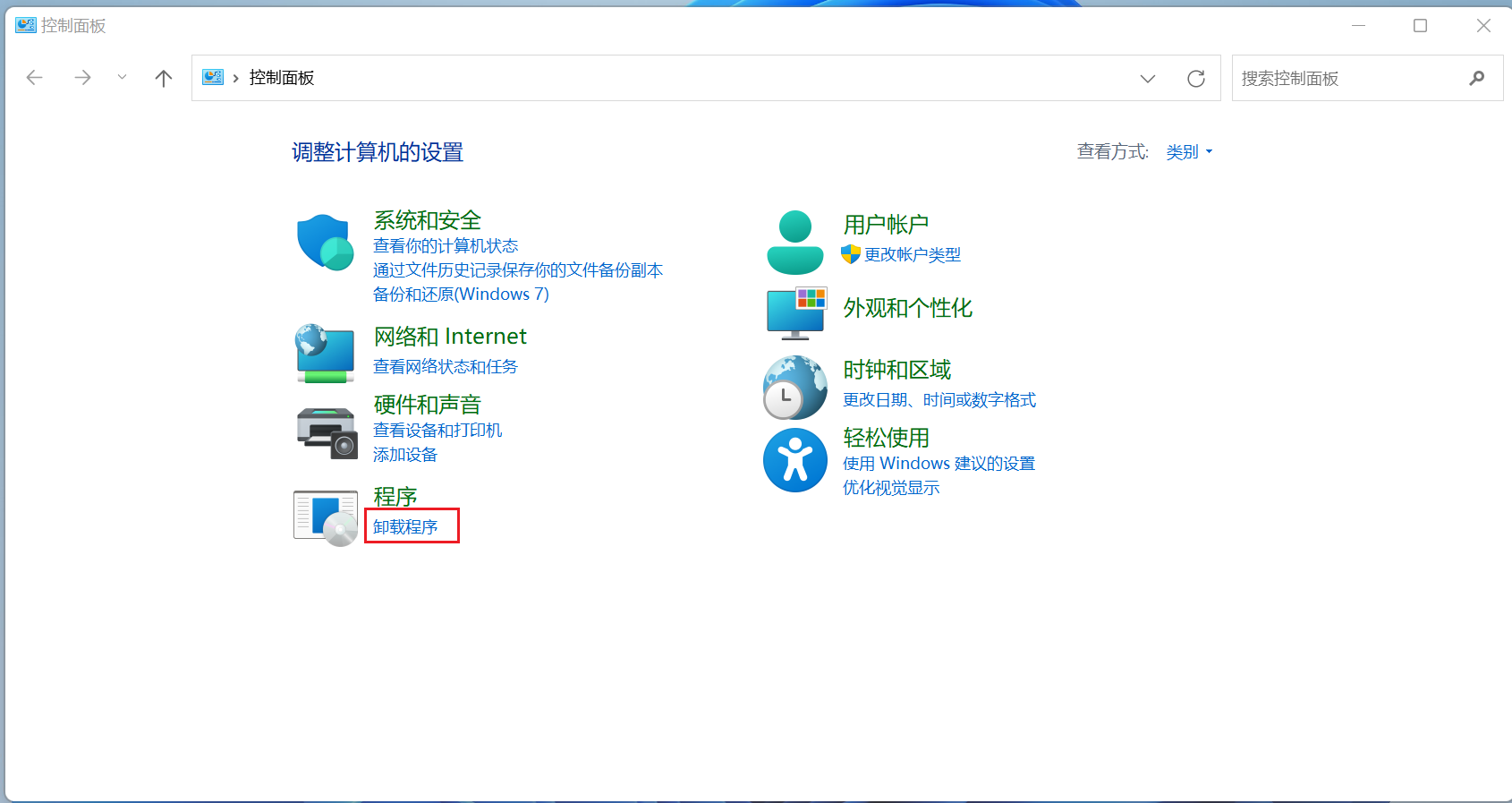This screenshot has height=803, width=1512.
Task: Expand the breadcrumb chevron before 控制面板
Action: tap(236, 78)
